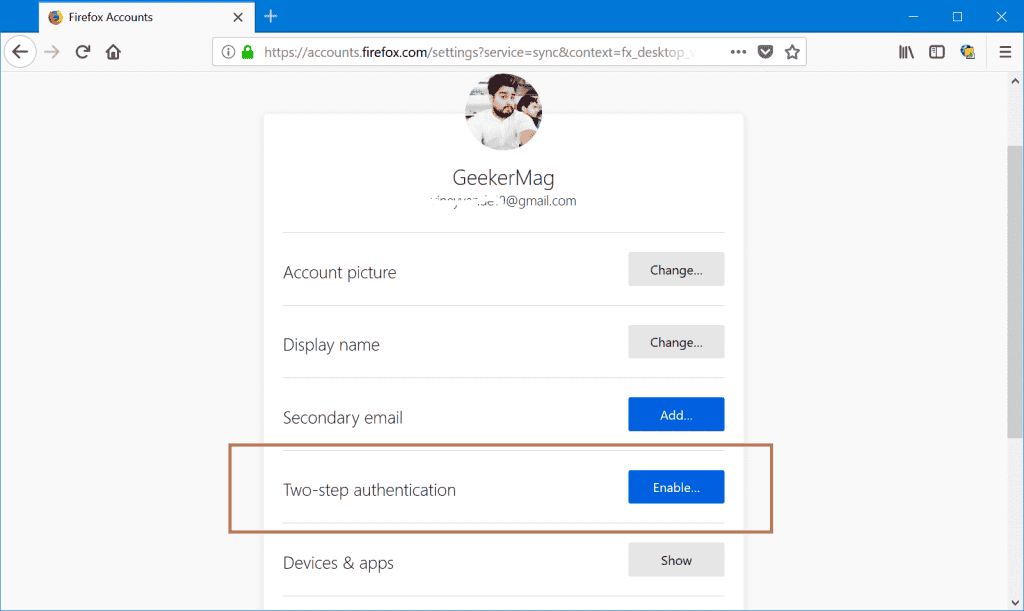Click the scrollbar down arrow

pyautogui.click(x=1015, y=603)
